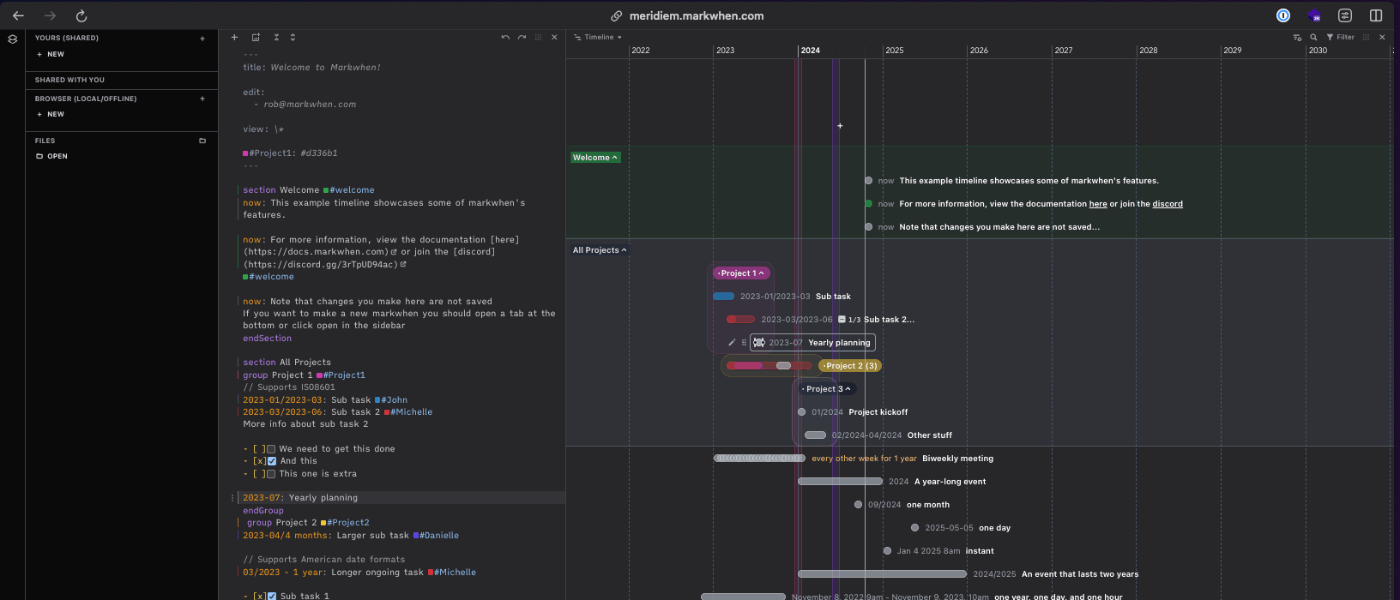
Task: Uncheck the 'And this' checkbox
Action: 271,461
